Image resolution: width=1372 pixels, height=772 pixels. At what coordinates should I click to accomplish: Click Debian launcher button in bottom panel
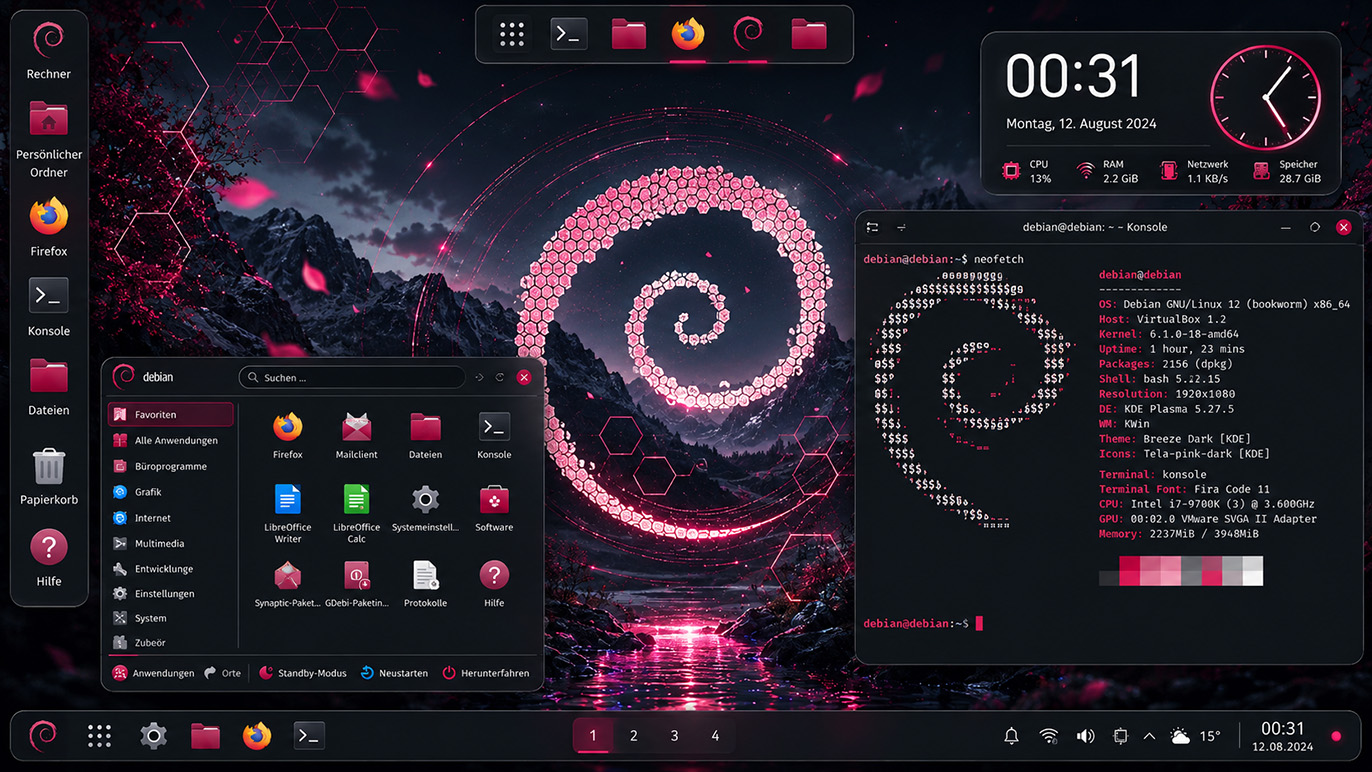44,736
